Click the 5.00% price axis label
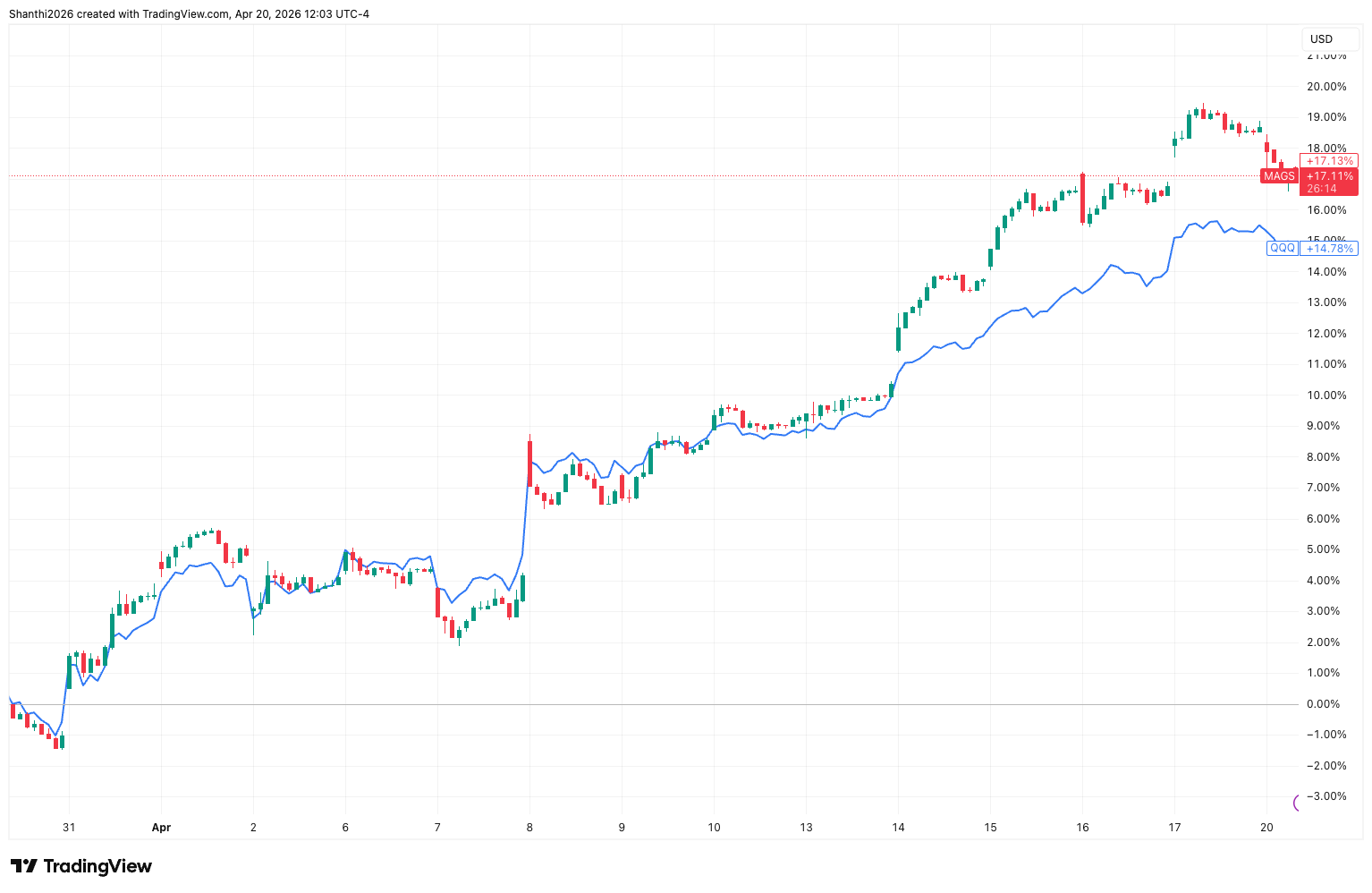Screen dimensions: 1372x893 (x=1324, y=549)
